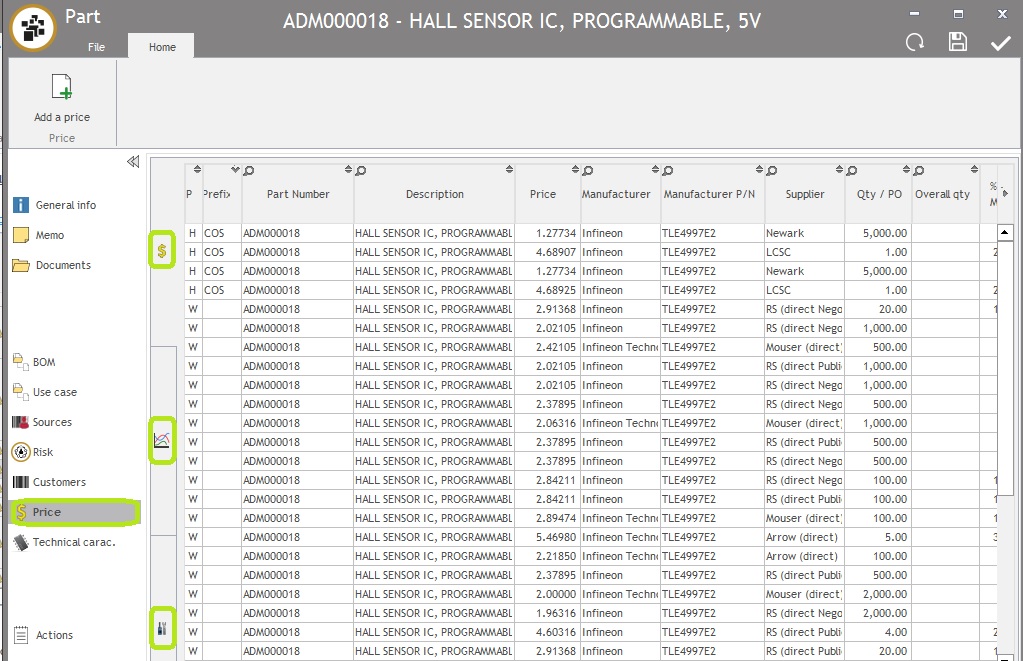Screen dimensions: 1023x661
Task: Sort by the Price column header
Action: [x=542, y=194]
